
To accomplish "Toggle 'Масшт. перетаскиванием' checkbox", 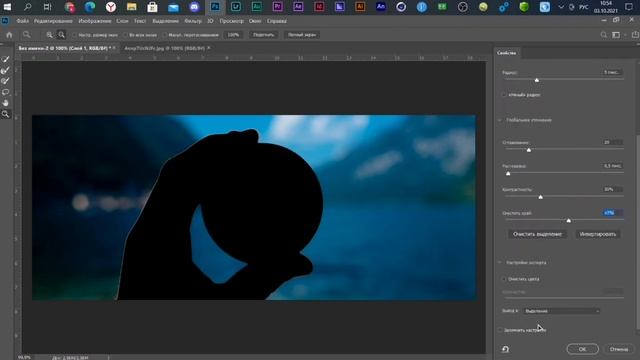I will tap(164, 35).
